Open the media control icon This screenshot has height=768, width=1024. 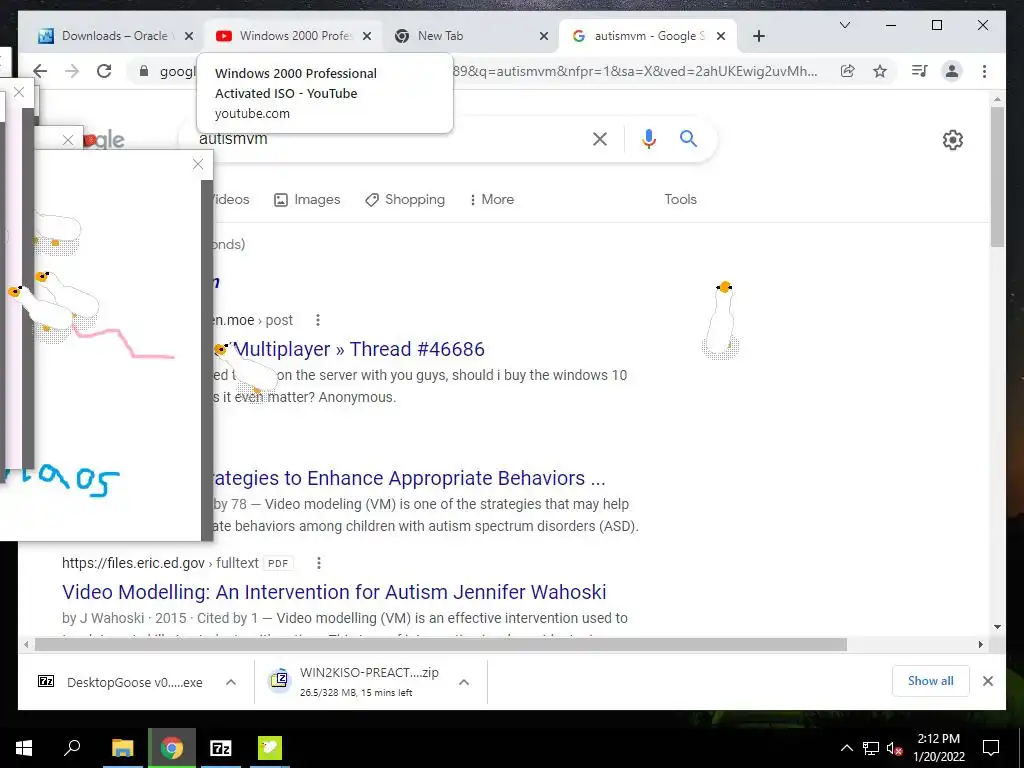(x=920, y=71)
